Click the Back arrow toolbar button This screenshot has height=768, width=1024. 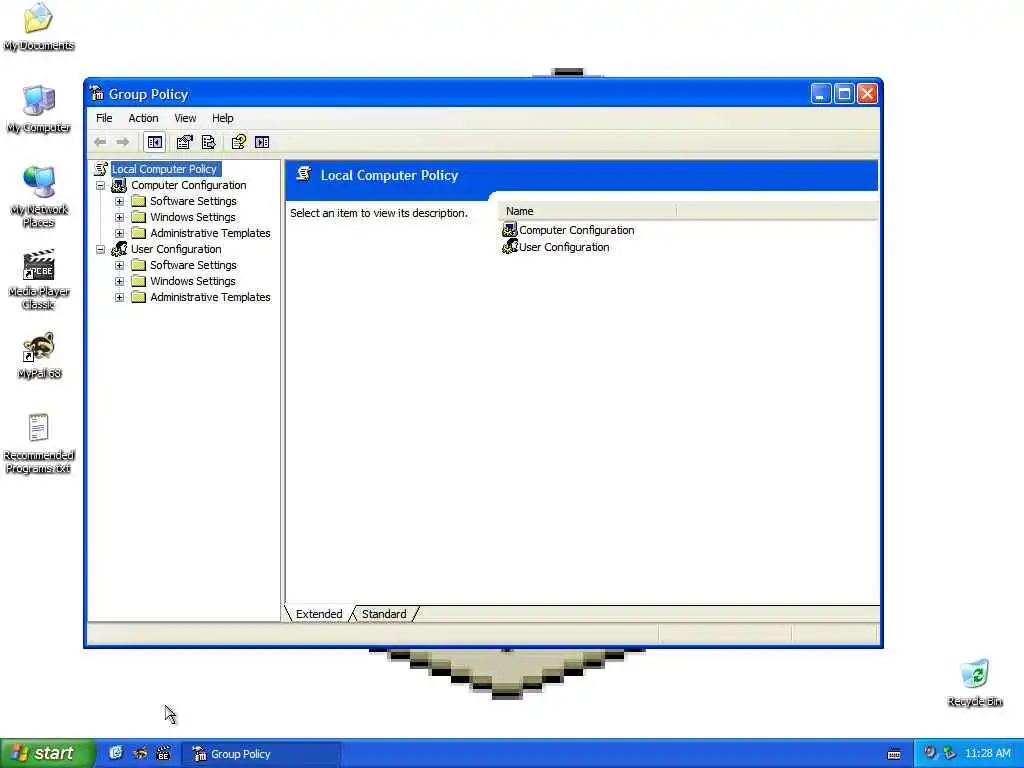[x=100, y=142]
